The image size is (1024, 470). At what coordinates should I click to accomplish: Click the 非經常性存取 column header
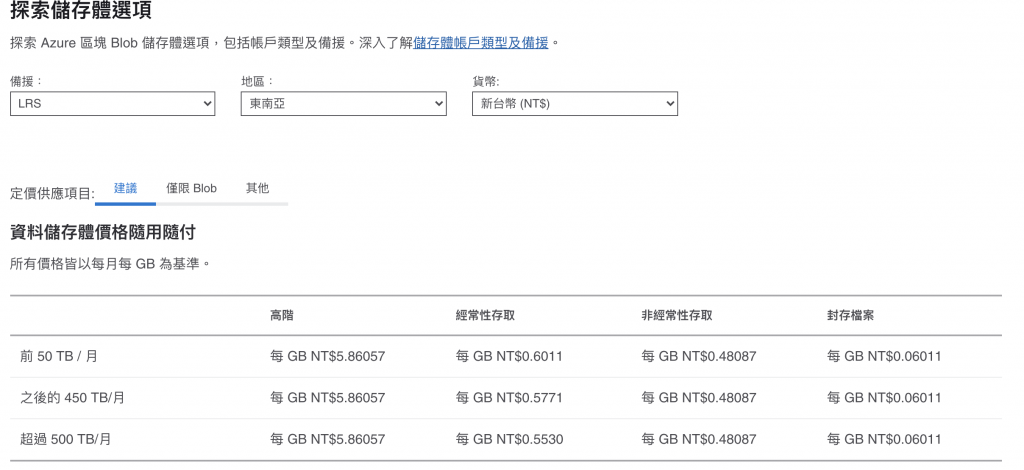677,315
